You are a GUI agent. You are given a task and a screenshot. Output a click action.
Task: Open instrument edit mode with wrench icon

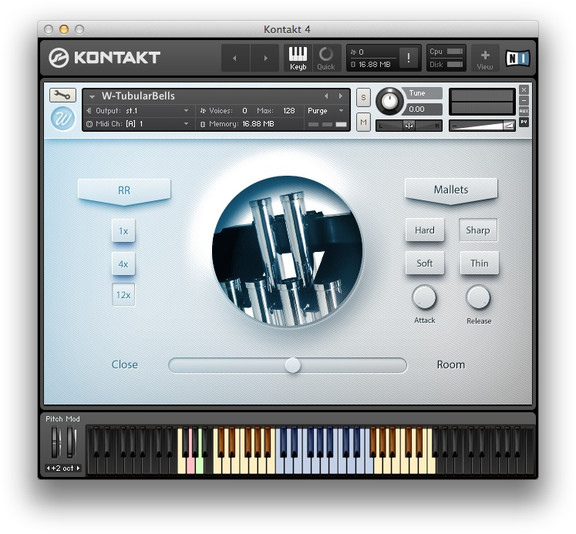click(62, 95)
